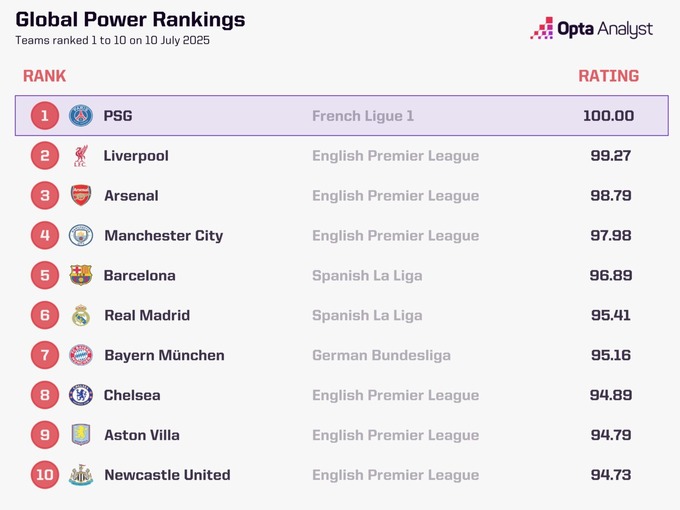Image resolution: width=680 pixels, height=510 pixels.
Task: Click the Aston Villa crest
Action: [81, 435]
